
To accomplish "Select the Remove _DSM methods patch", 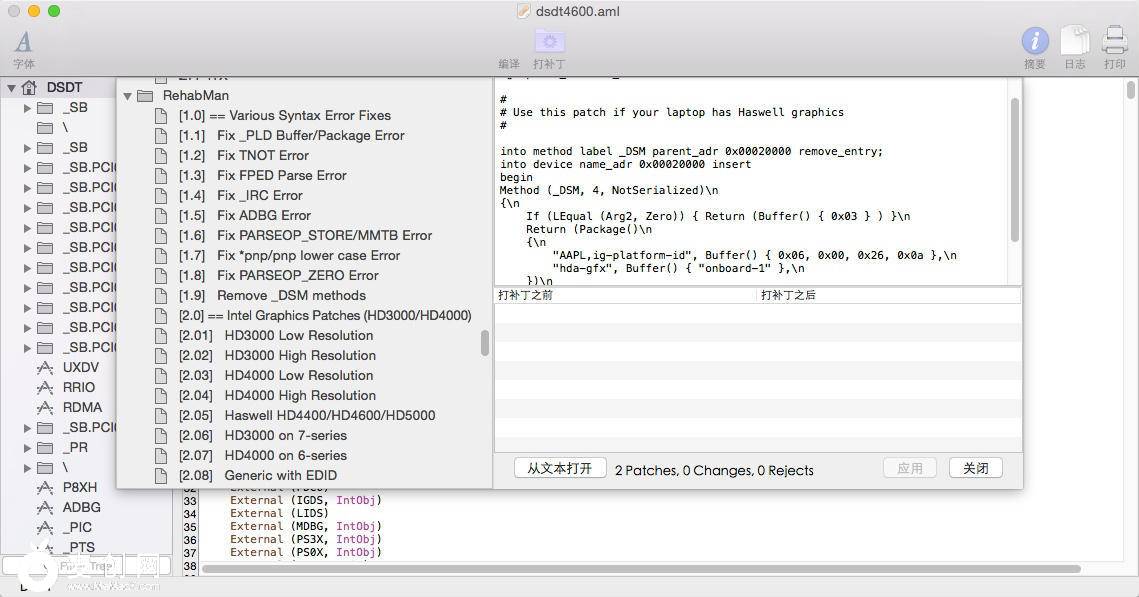I will click(291, 295).
